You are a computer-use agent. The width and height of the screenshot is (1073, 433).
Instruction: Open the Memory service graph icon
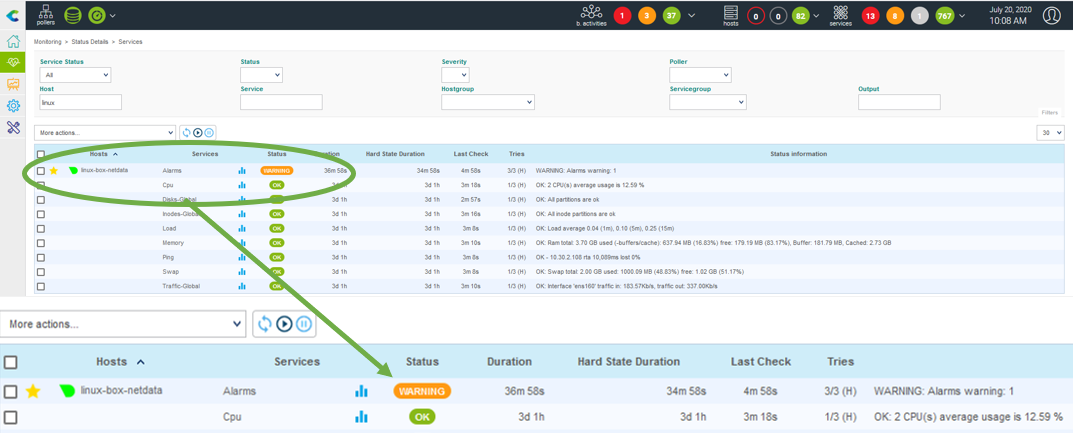coord(242,243)
